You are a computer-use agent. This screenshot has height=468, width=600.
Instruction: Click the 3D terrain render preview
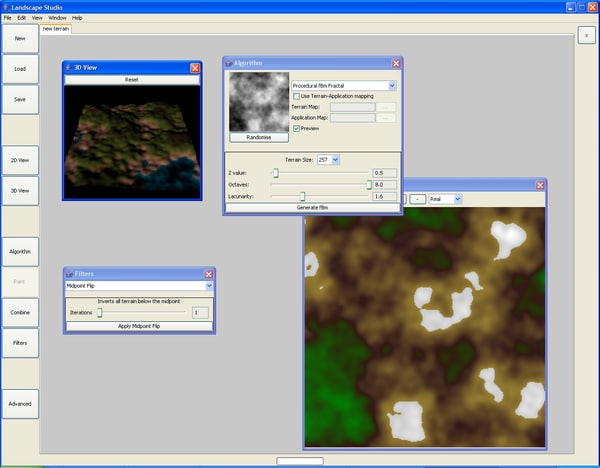[132, 142]
